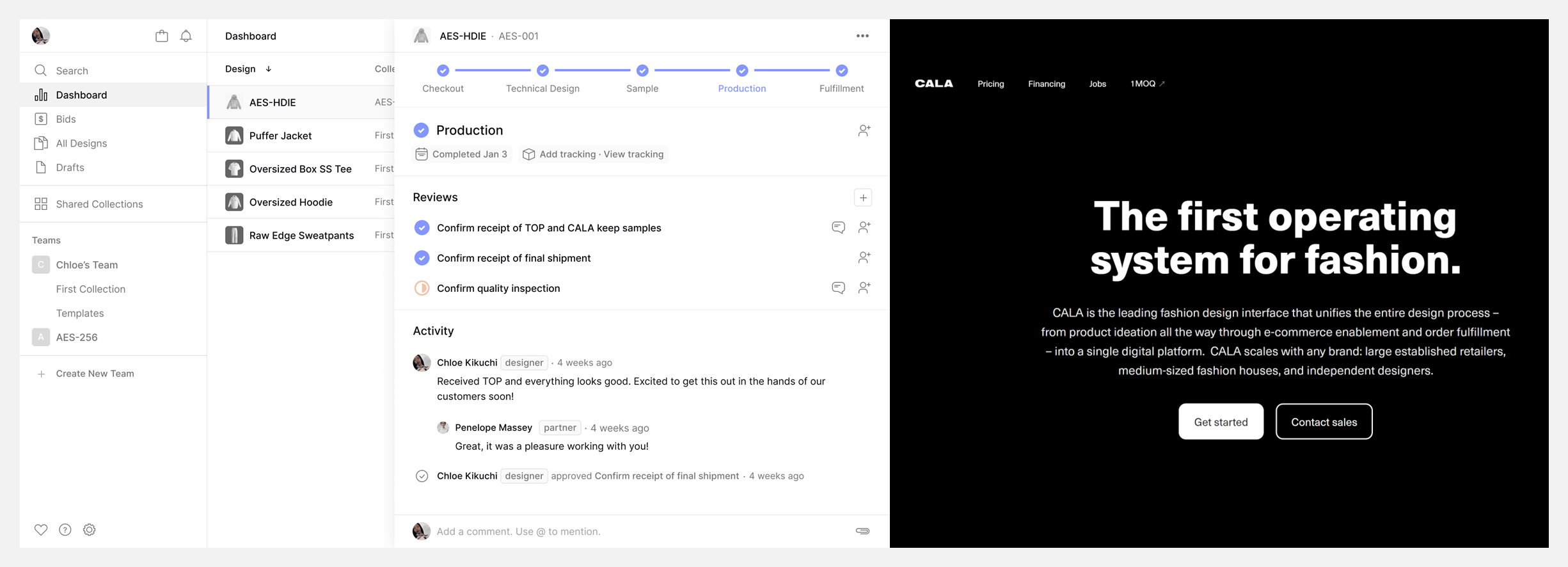Click the Search magnifier icon
Viewport: 1568px width, 567px height.
point(41,70)
